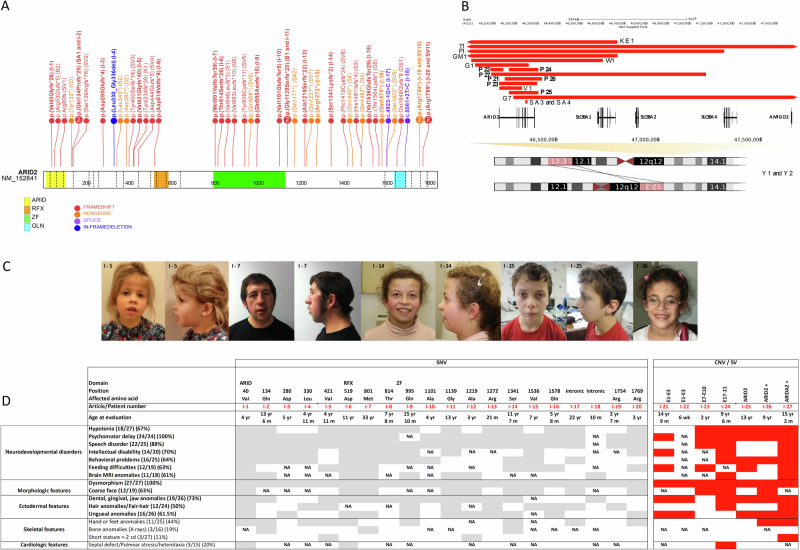800x550 pixels.
Task: Open the I-25 side profile photo
Action: coord(599,301)
